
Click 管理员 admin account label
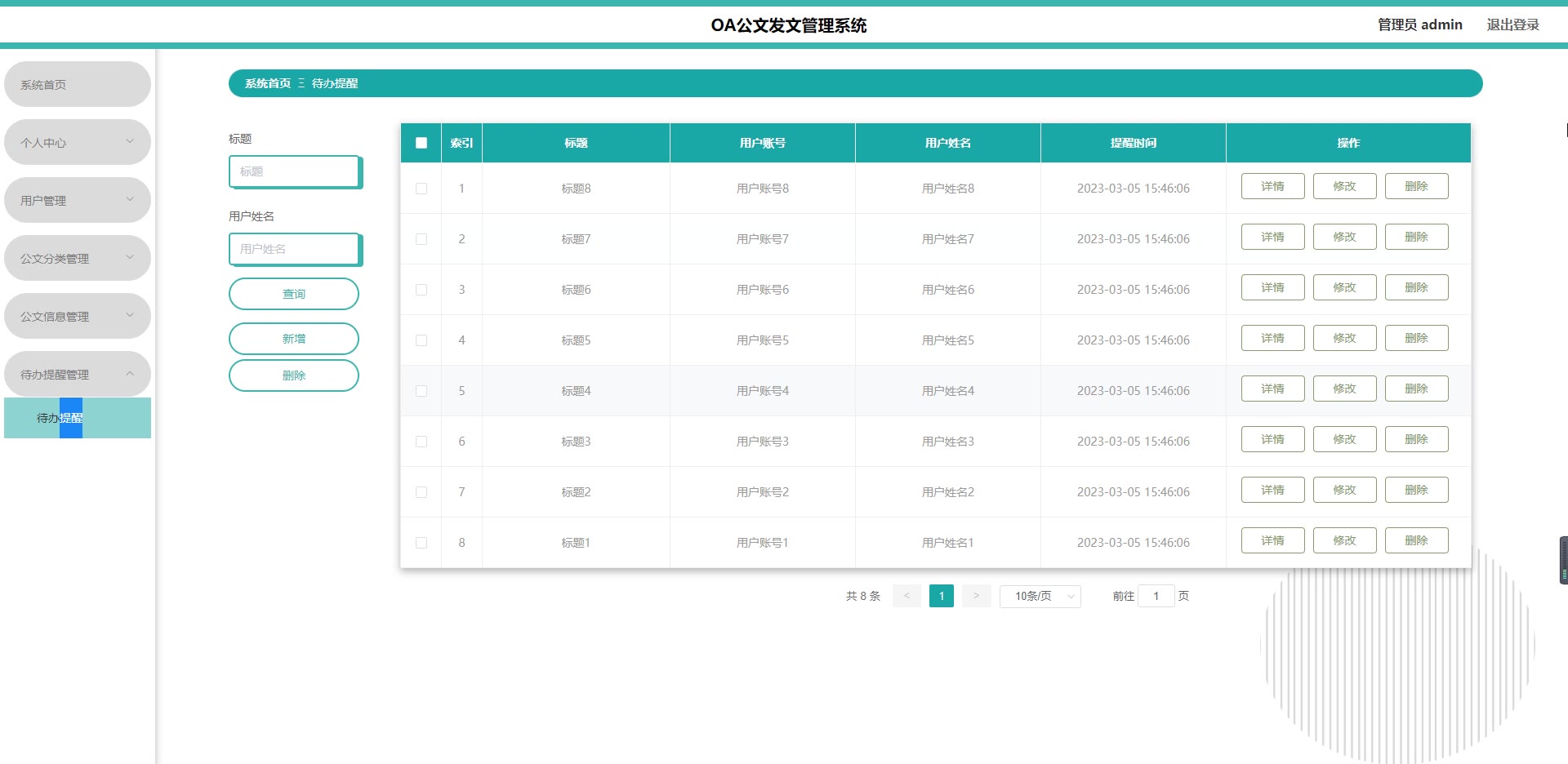(x=1420, y=24)
